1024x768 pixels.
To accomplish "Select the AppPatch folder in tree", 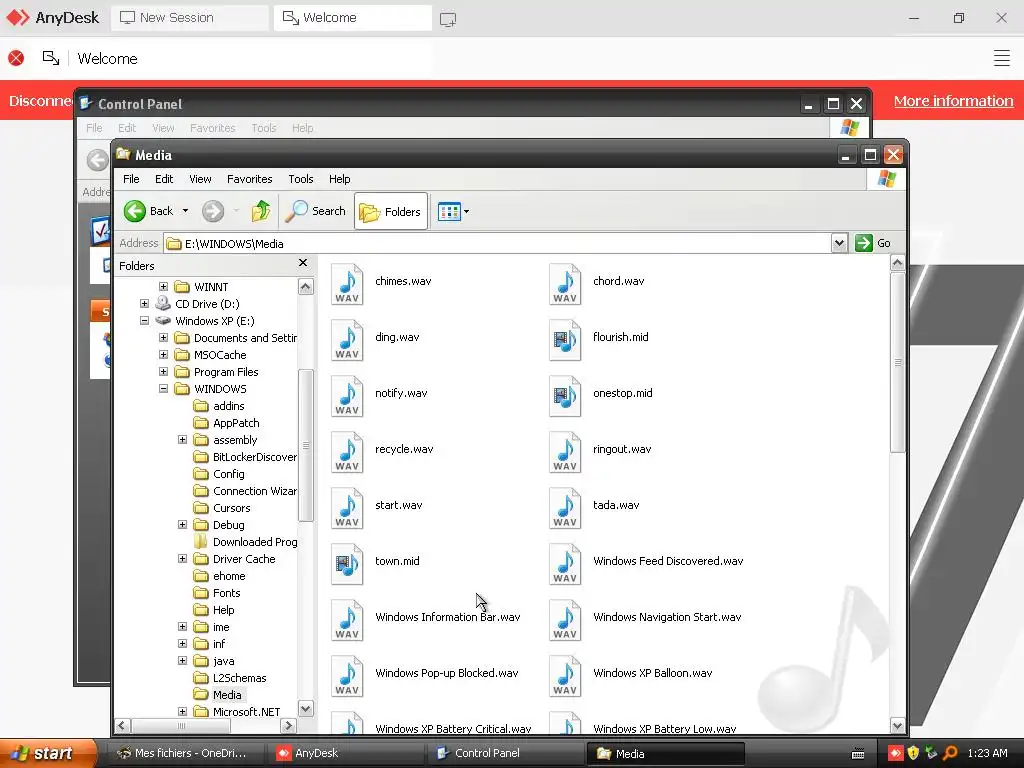I will (x=236, y=423).
